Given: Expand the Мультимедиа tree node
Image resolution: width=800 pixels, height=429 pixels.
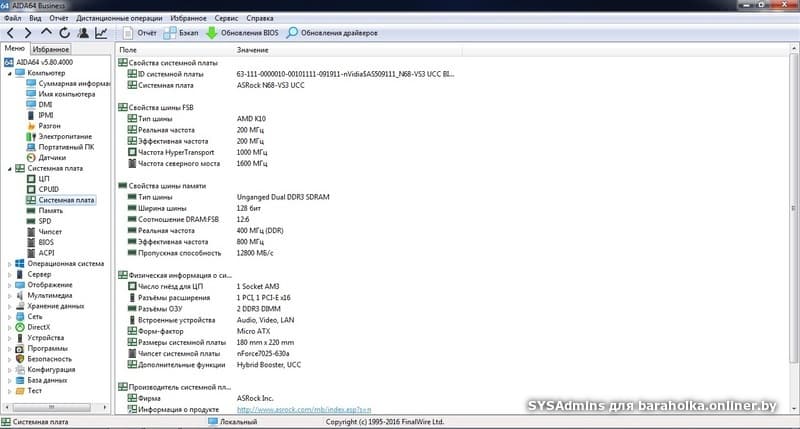Looking at the screenshot, I should [x=9, y=295].
